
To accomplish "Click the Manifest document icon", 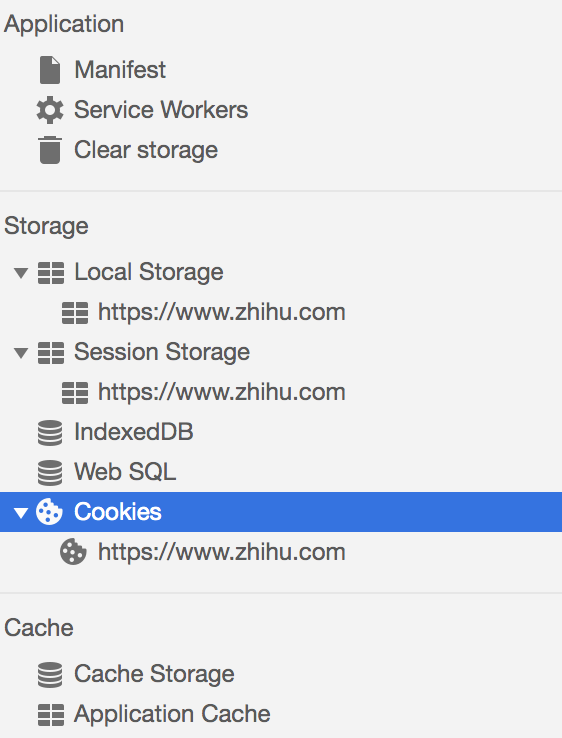I will tap(50, 70).
